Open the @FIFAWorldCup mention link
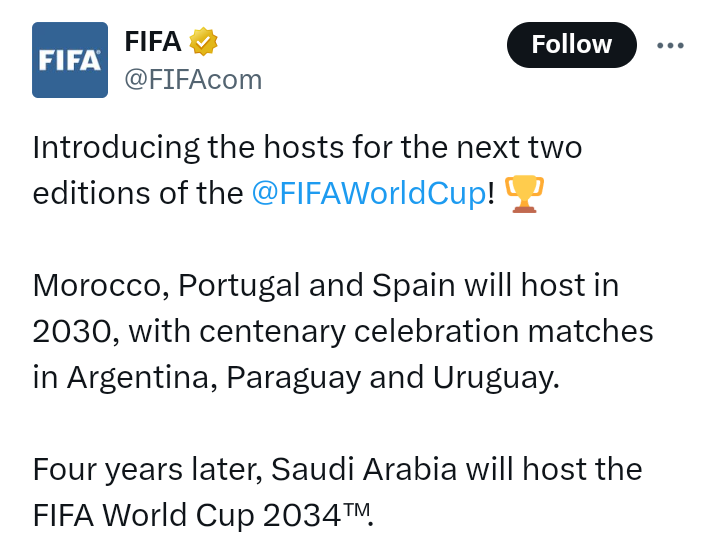This screenshot has width=720, height=550. (x=368, y=193)
